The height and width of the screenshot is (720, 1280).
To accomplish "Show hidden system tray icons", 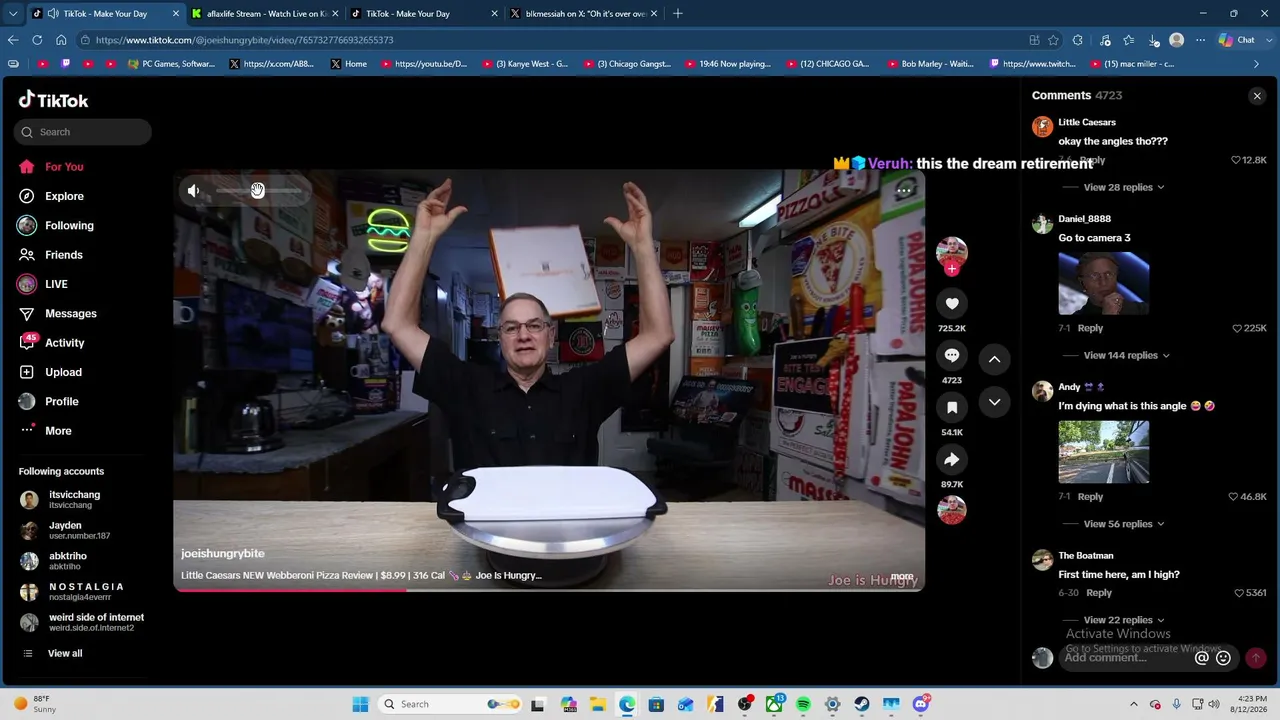I will (1134, 704).
